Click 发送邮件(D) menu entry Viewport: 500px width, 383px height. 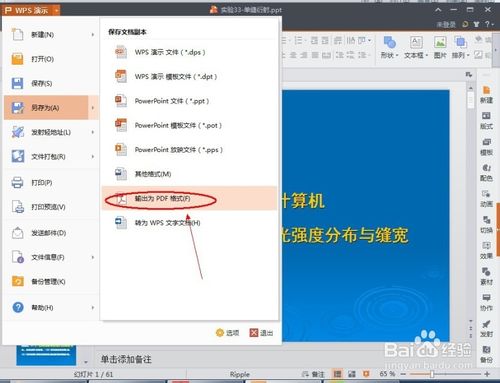[x=50, y=233]
